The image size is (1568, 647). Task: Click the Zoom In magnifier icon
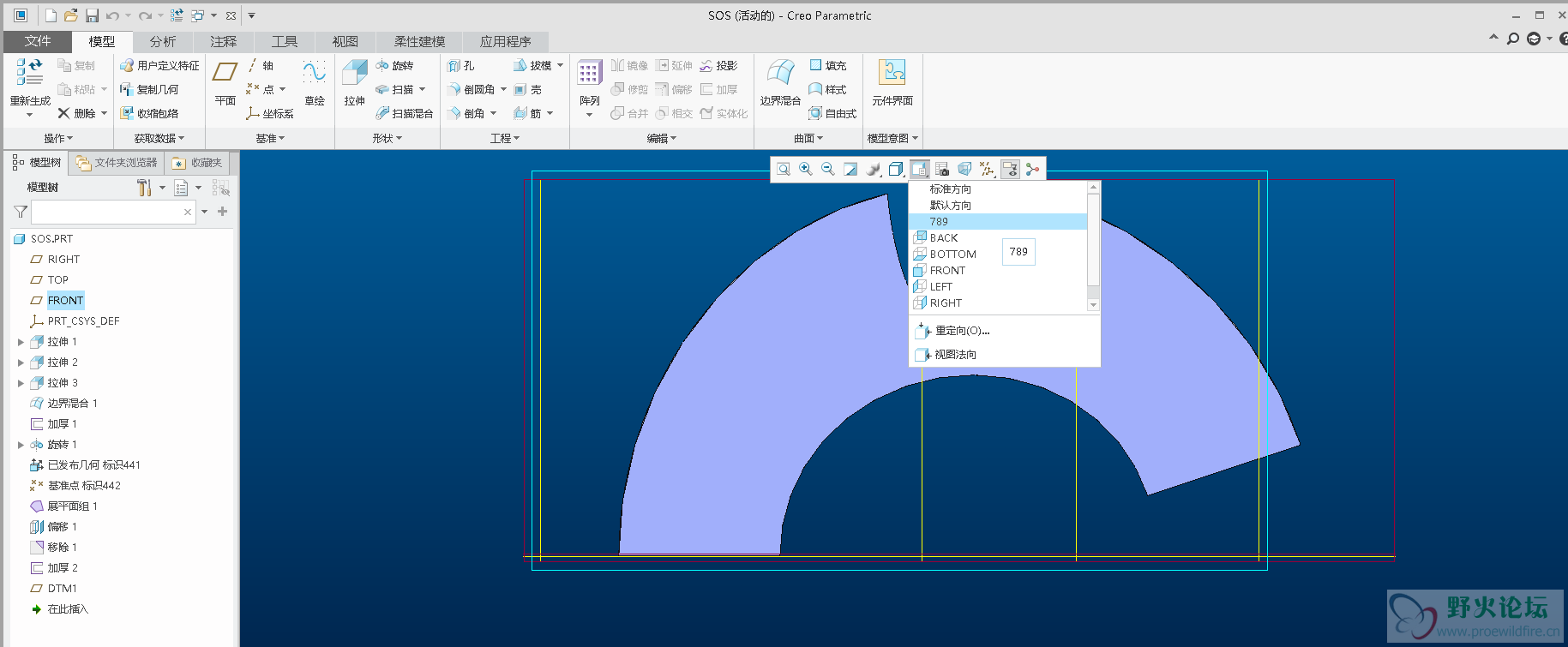pos(806,169)
